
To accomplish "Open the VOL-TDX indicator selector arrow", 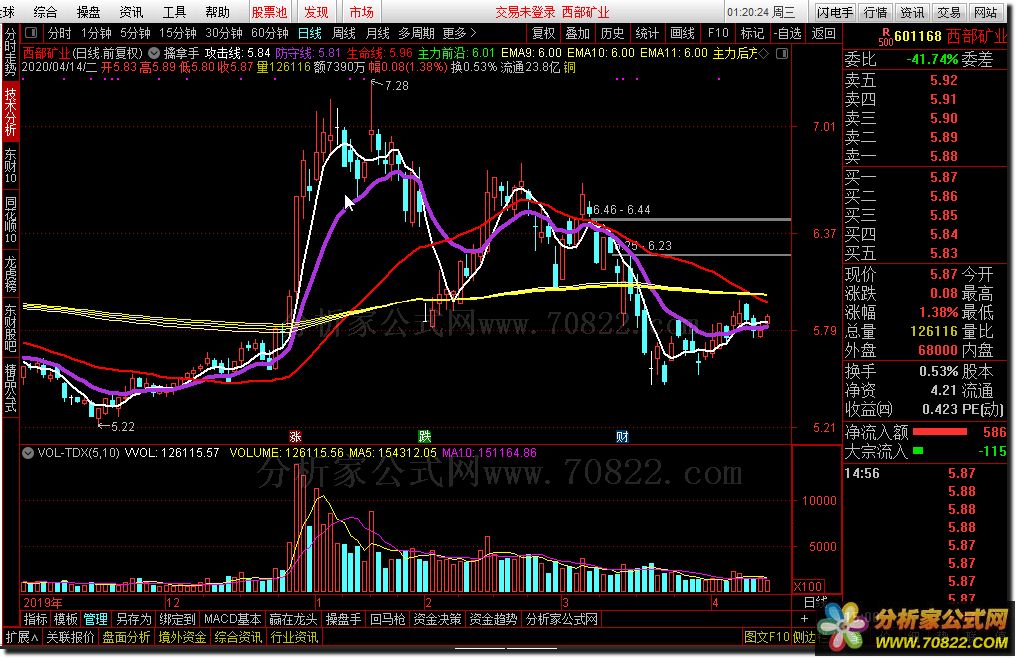I will pos(28,453).
